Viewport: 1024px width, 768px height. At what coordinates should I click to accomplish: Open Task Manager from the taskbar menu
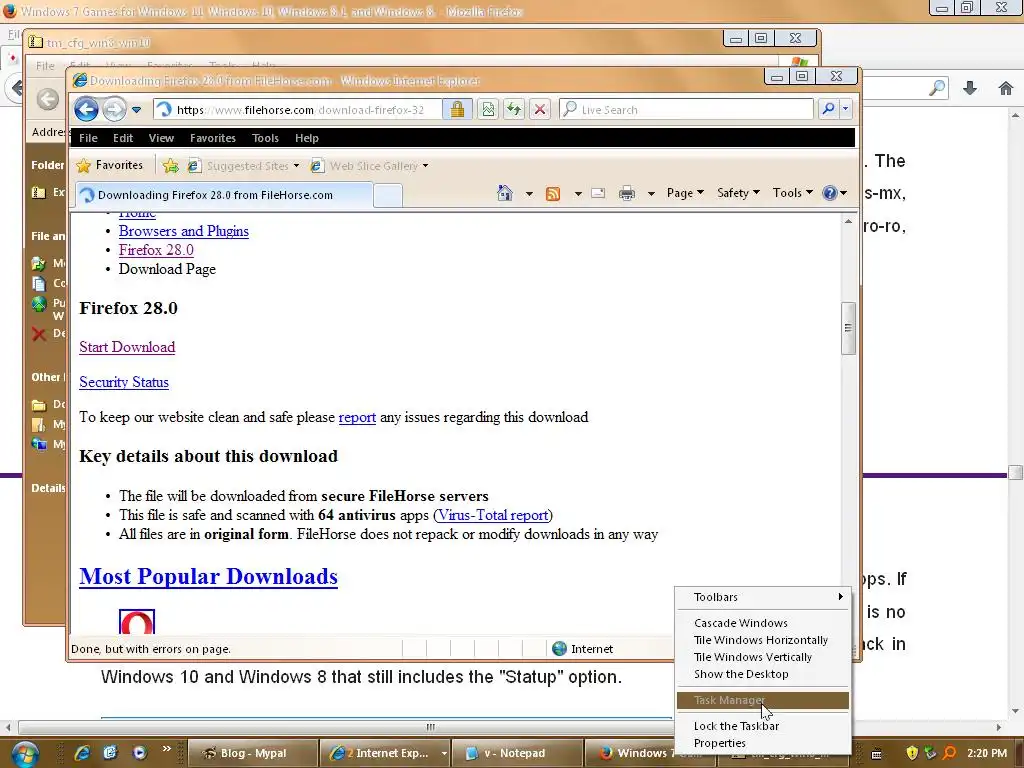click(x=763, y=700)
